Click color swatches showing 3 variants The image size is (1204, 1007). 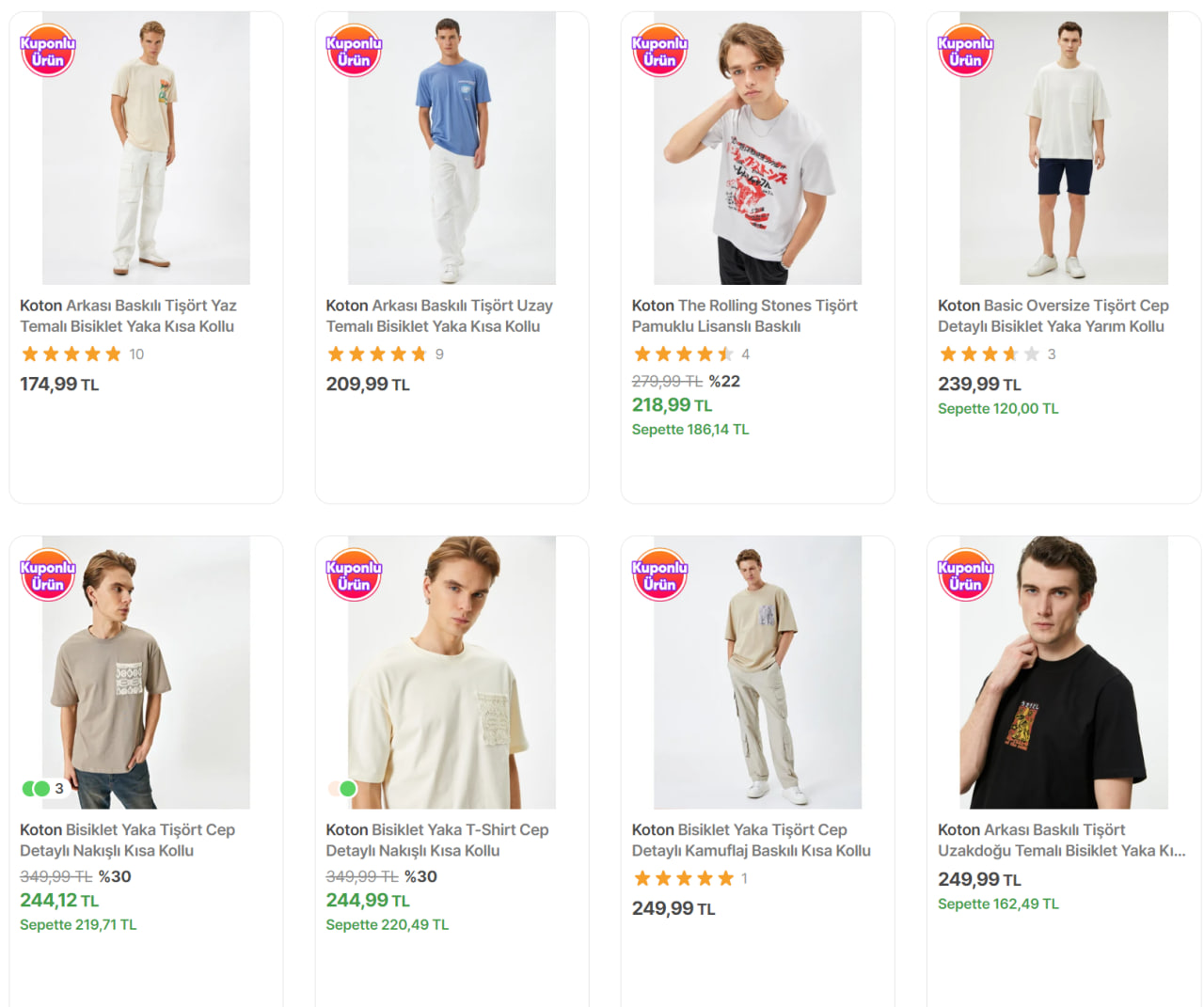pyautogui.click(x=42, y=789)
